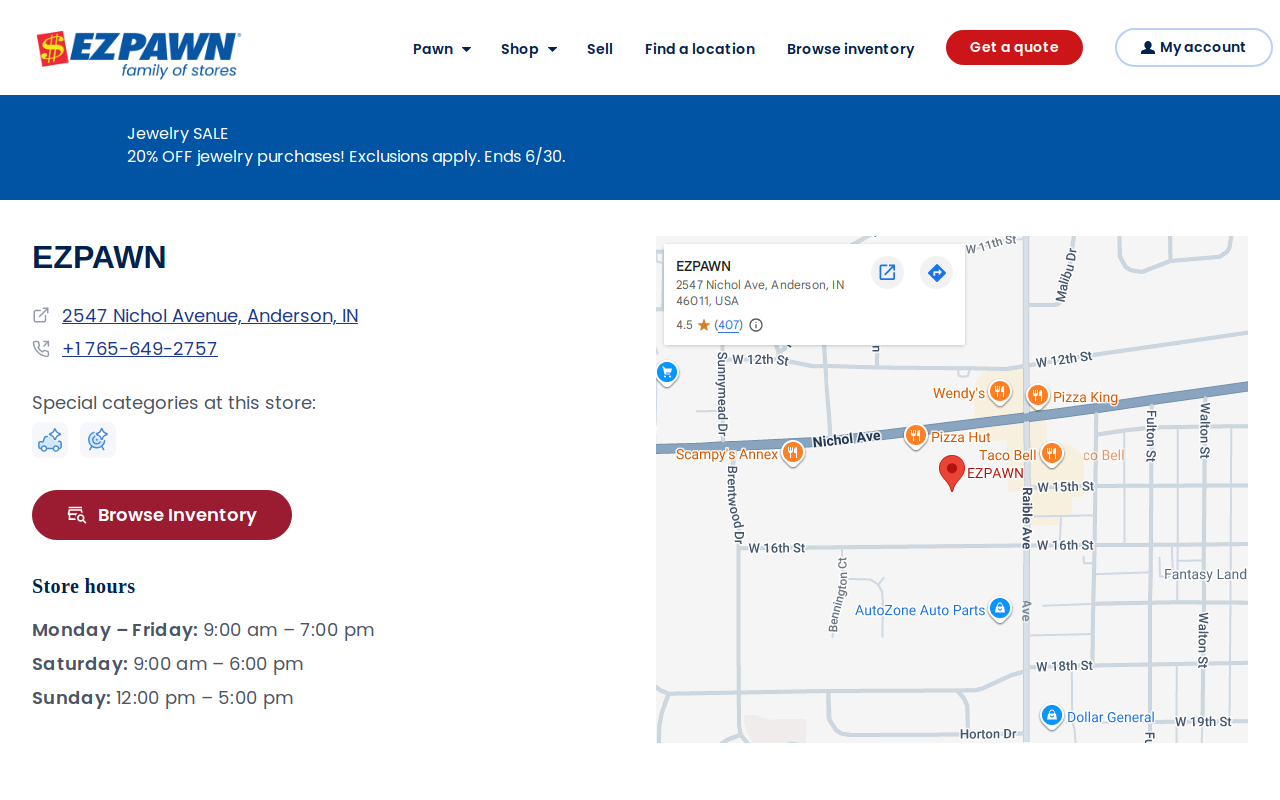Open the My account button
1280x800 pixels.
tap(1194, 47)
